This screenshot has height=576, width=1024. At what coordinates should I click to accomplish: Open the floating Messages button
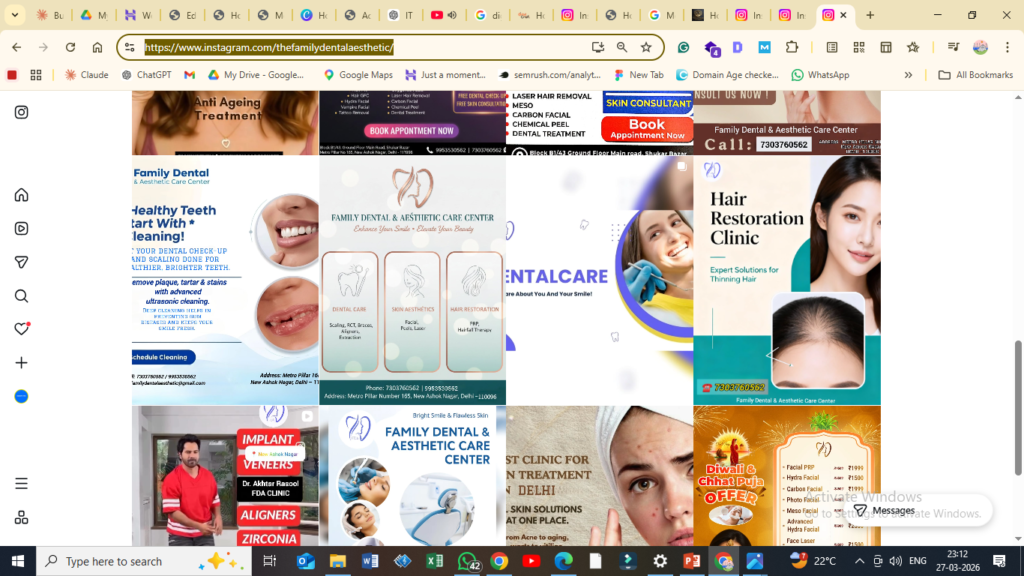click(882, 510)
